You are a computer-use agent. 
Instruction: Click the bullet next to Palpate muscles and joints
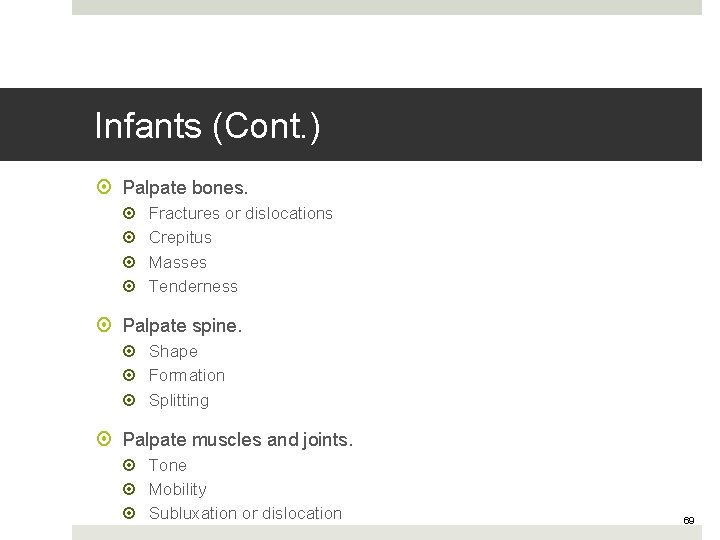tap(106, 439)
